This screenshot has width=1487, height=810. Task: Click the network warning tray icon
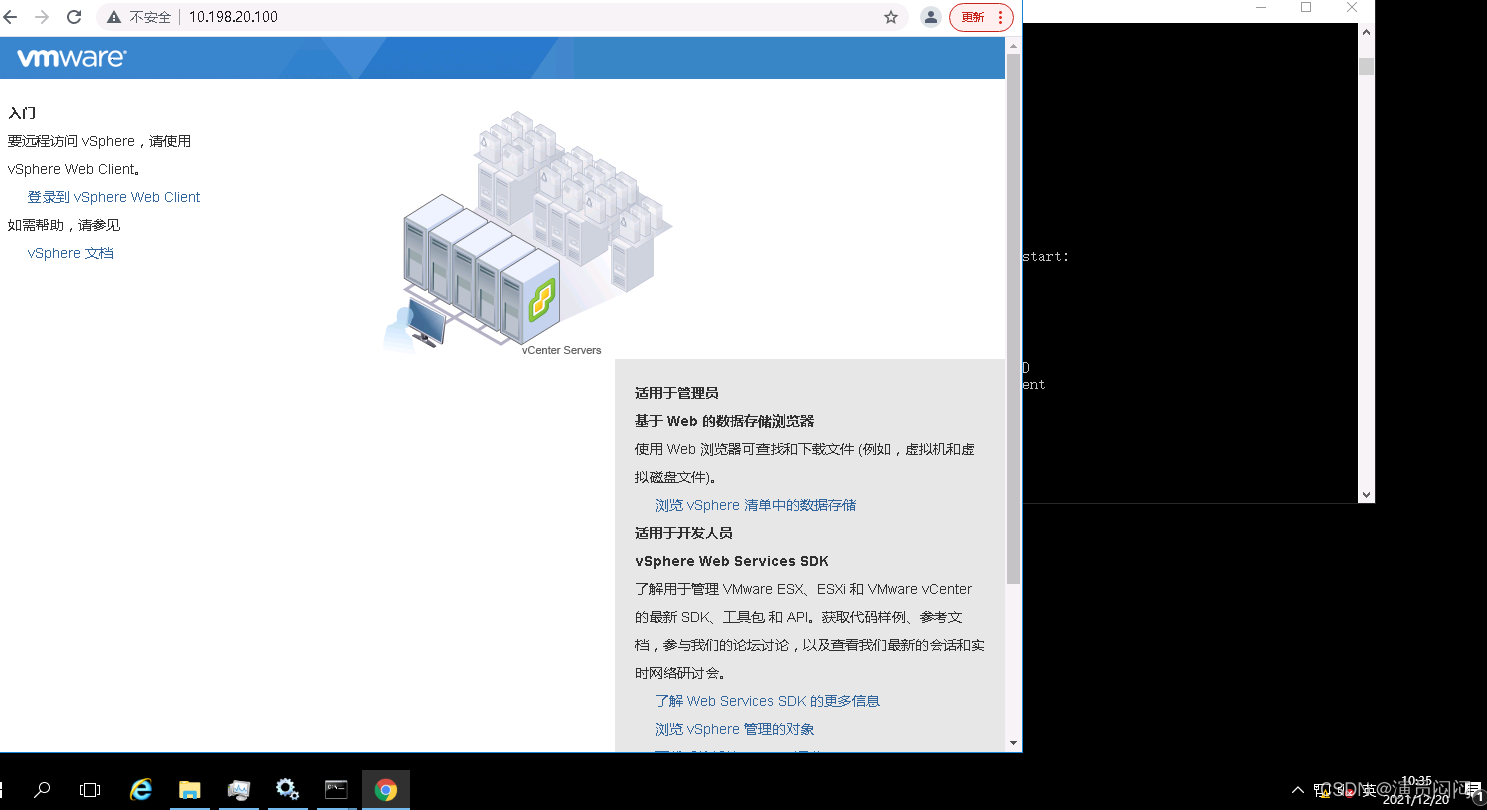(1321, 790)
